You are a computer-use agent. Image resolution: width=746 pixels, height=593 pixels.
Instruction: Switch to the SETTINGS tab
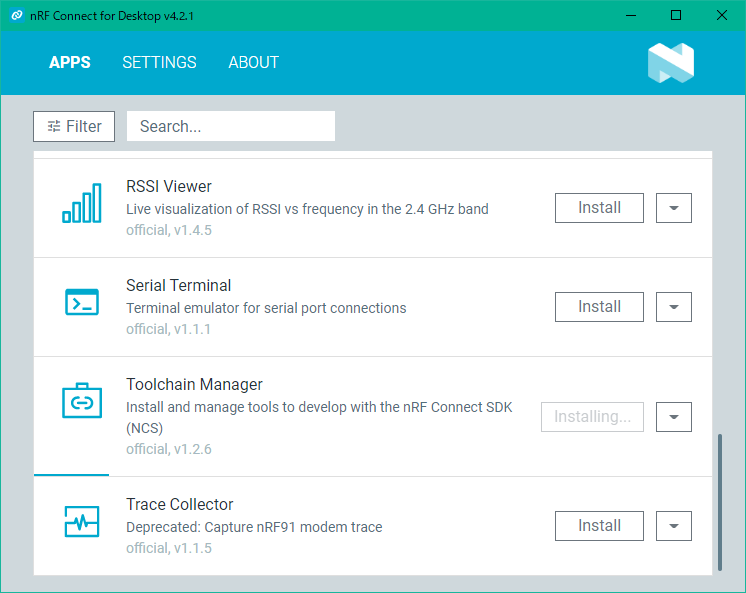click(x=159, y=62)
